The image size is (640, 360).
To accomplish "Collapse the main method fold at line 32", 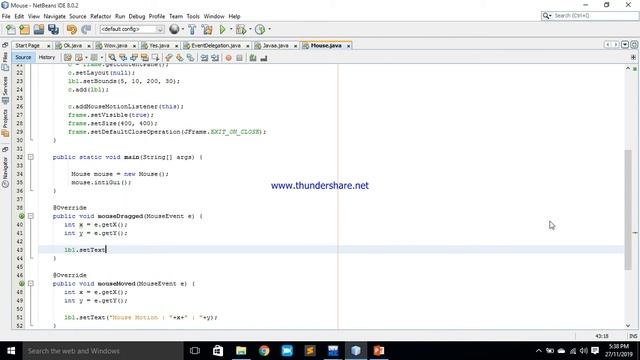I will (x=31, y=157).
